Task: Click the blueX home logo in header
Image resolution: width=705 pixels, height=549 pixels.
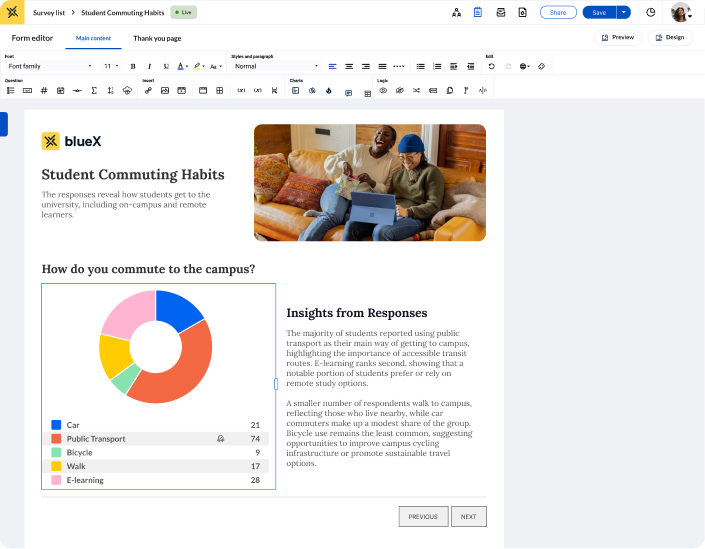Action: 12,12
